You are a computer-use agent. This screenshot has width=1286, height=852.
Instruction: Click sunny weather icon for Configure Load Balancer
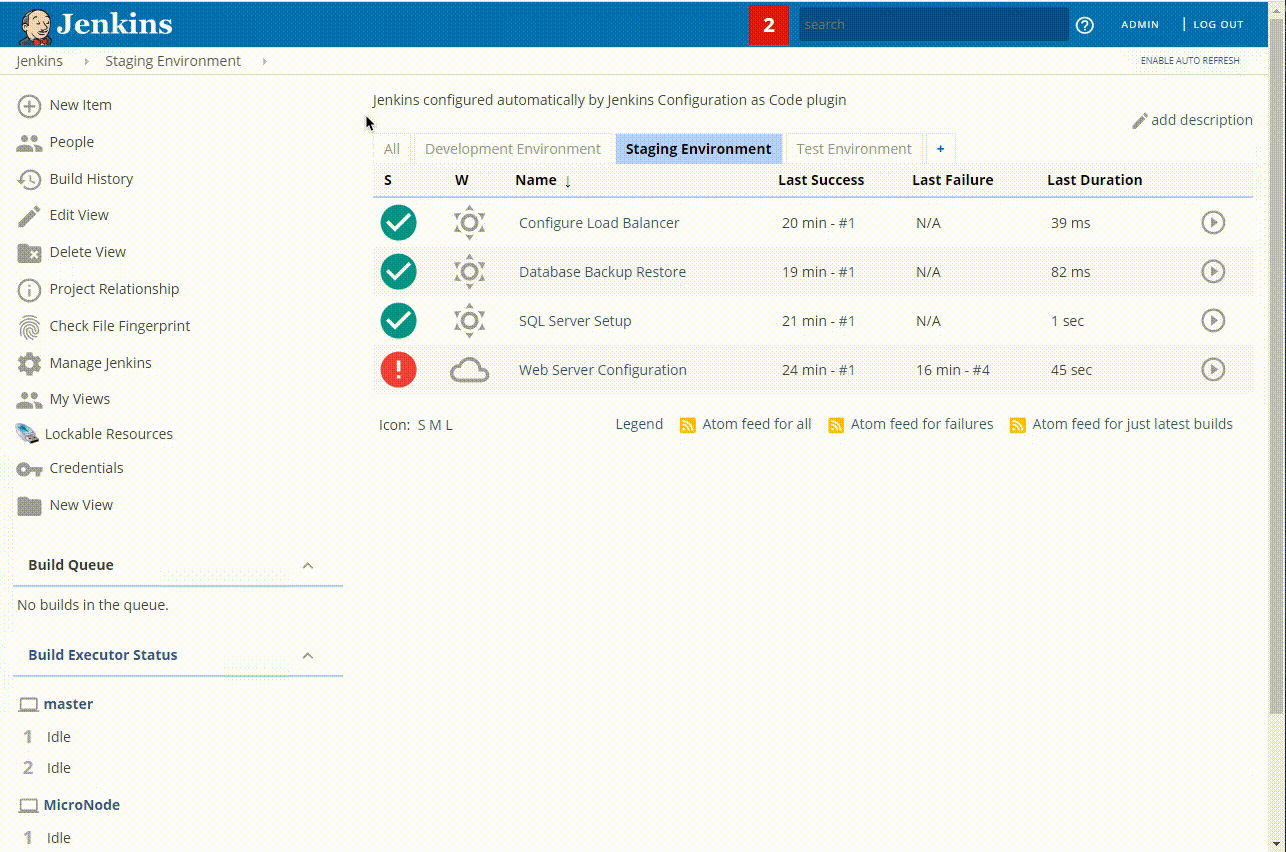469,222
